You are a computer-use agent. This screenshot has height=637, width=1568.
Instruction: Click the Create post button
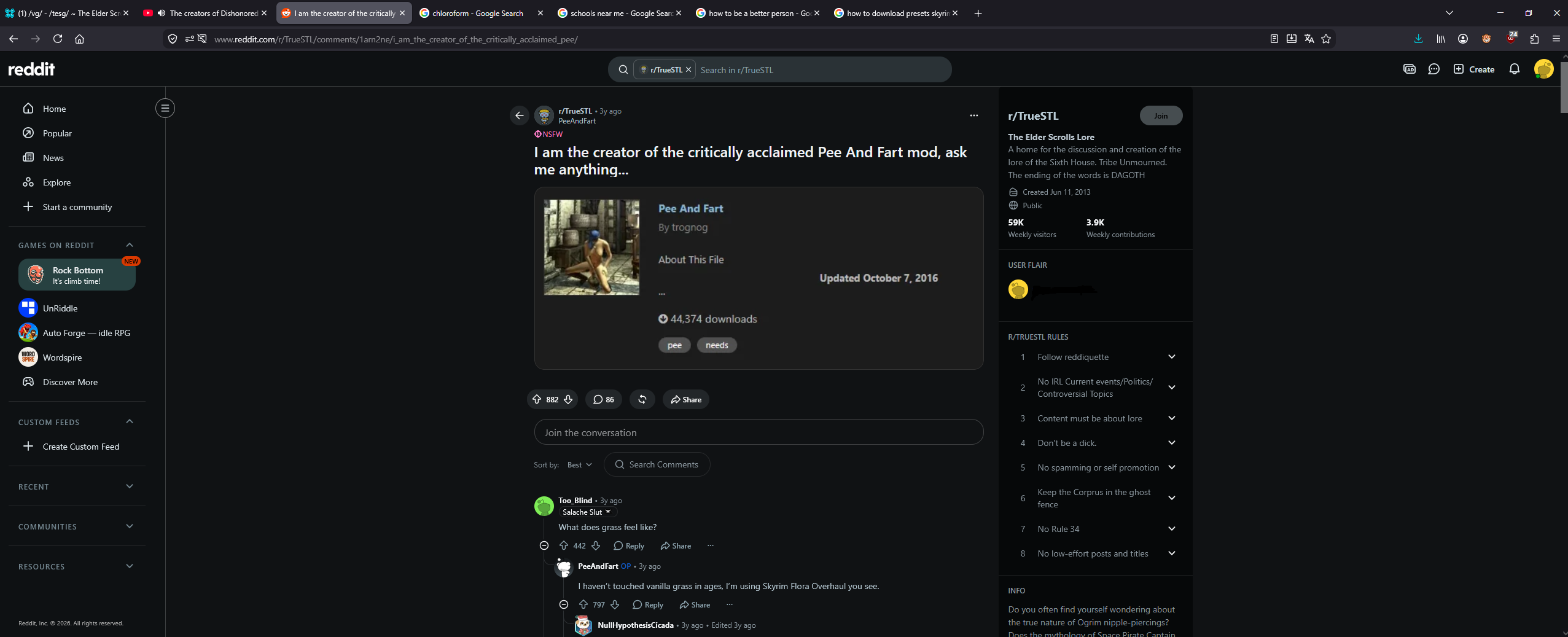pos(1474,69)
